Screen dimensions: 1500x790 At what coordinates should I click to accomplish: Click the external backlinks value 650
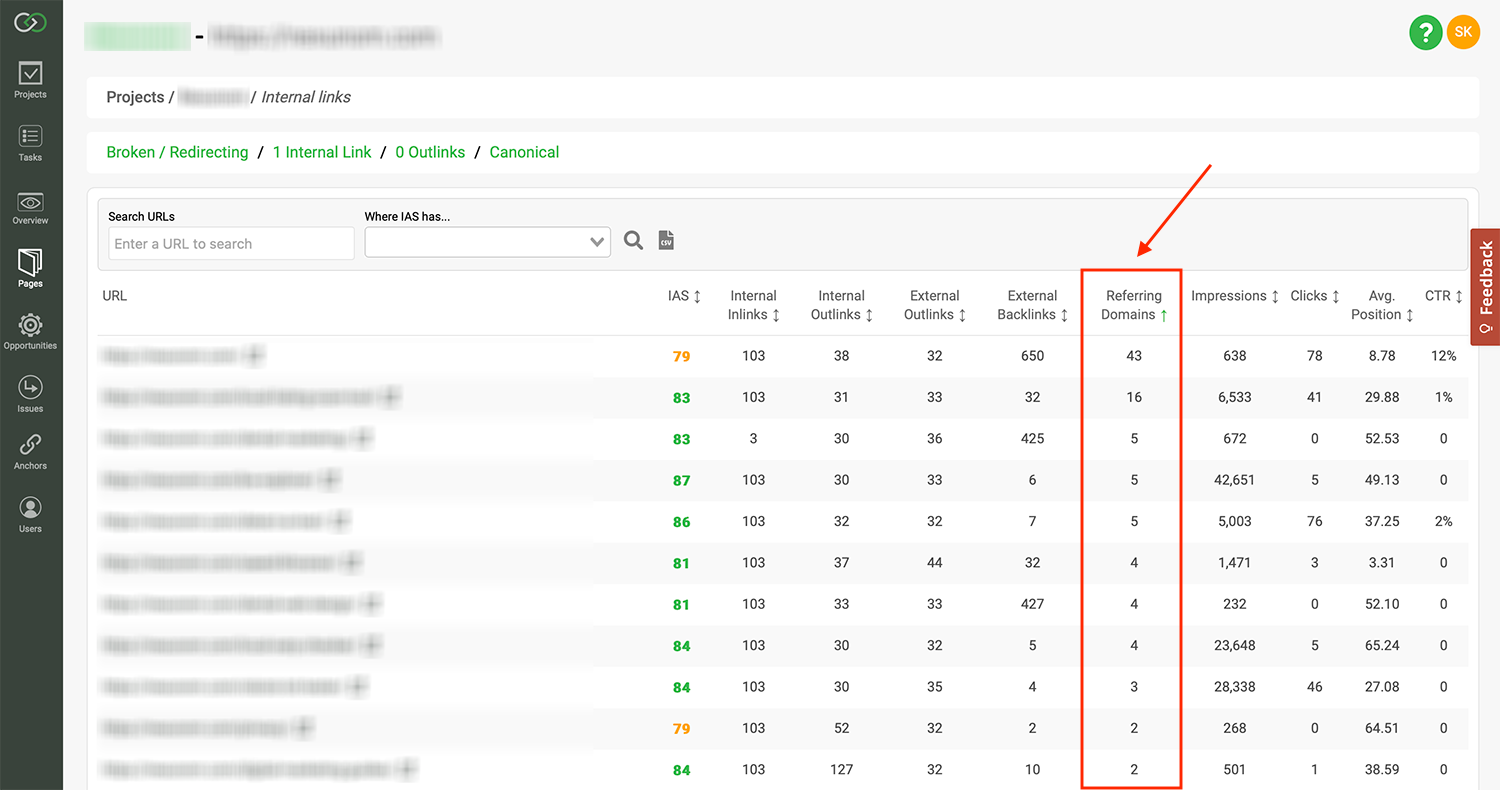click(1032, 356)
